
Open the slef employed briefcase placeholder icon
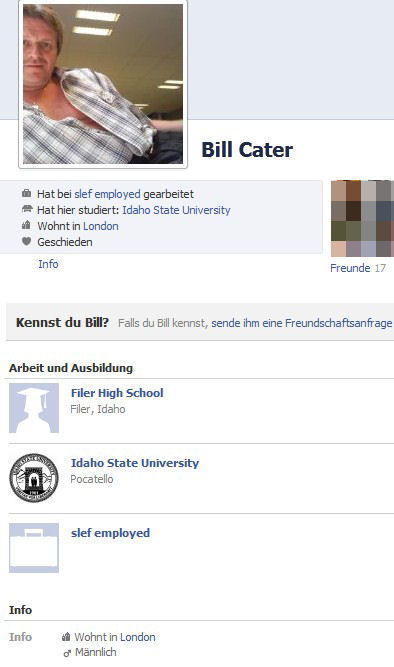click(x=34, y=548)
